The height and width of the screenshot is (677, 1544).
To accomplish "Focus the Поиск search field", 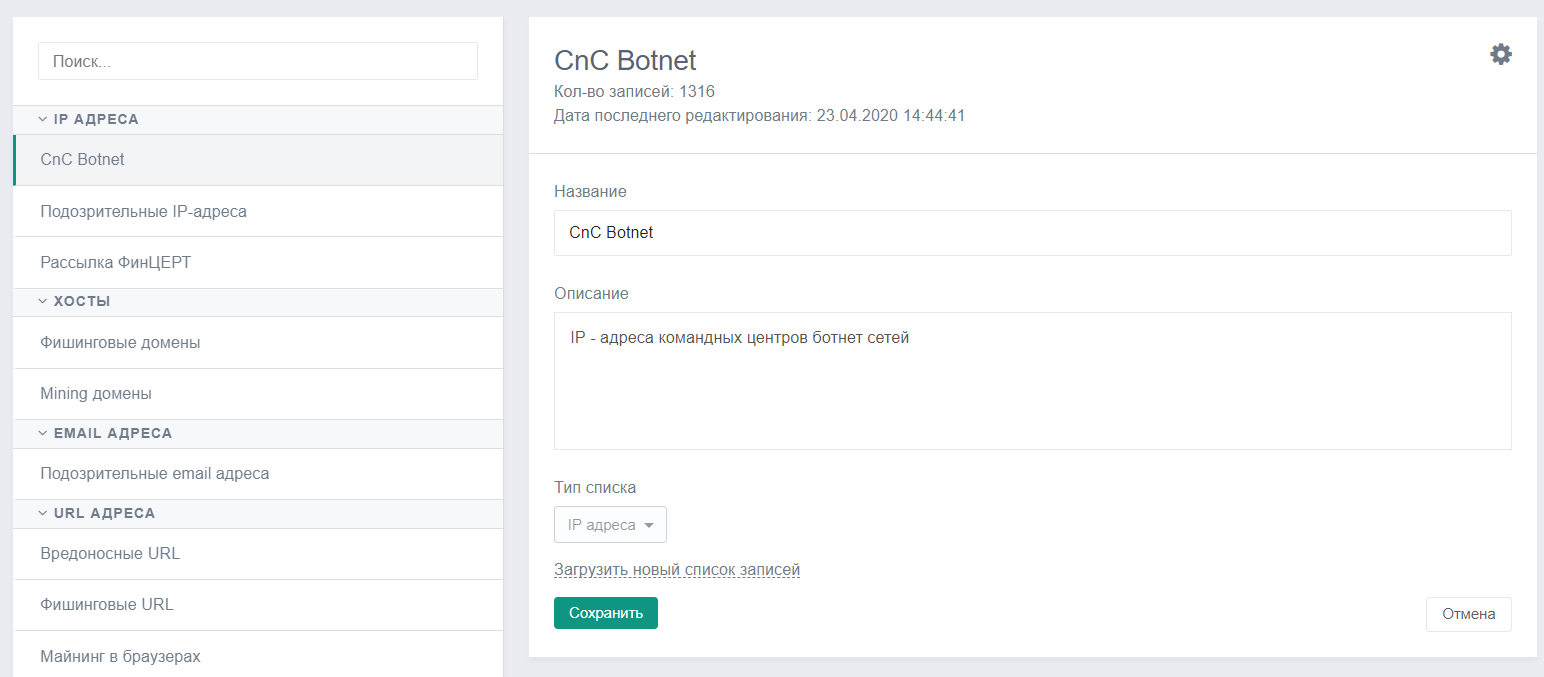I will (x=258, y=61).
